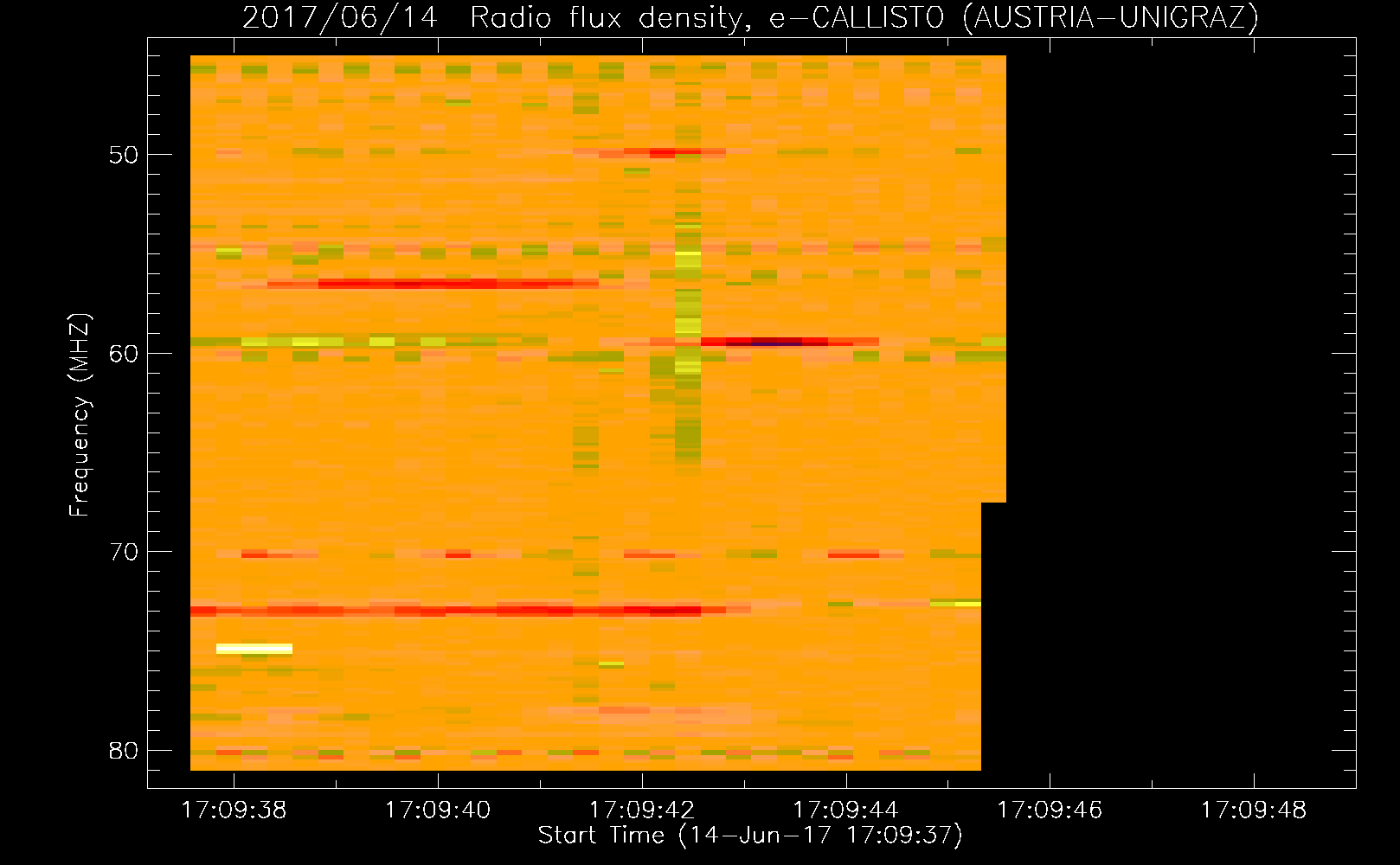Click the 17:09:44 time tick label
Image resolution: width=1400 pixels, height=865 pixels.
(845, 811)
